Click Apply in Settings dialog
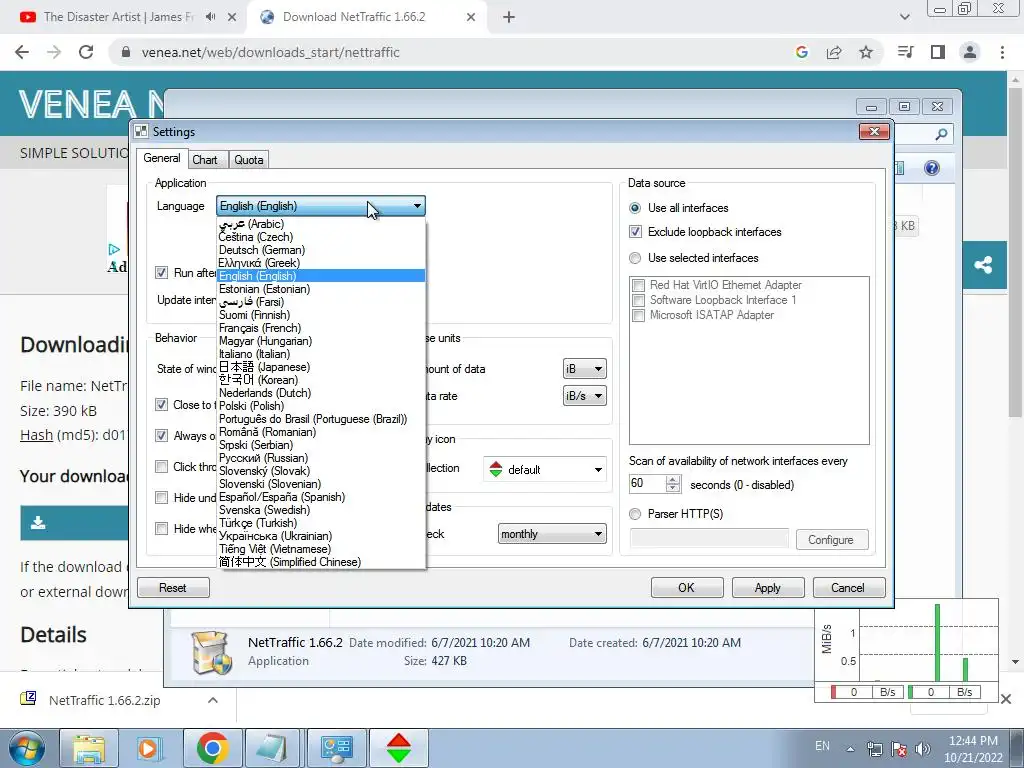Image resolution: width=1024 pixels, height=768 pixels. pyautogui.click(x=768, y=588)
